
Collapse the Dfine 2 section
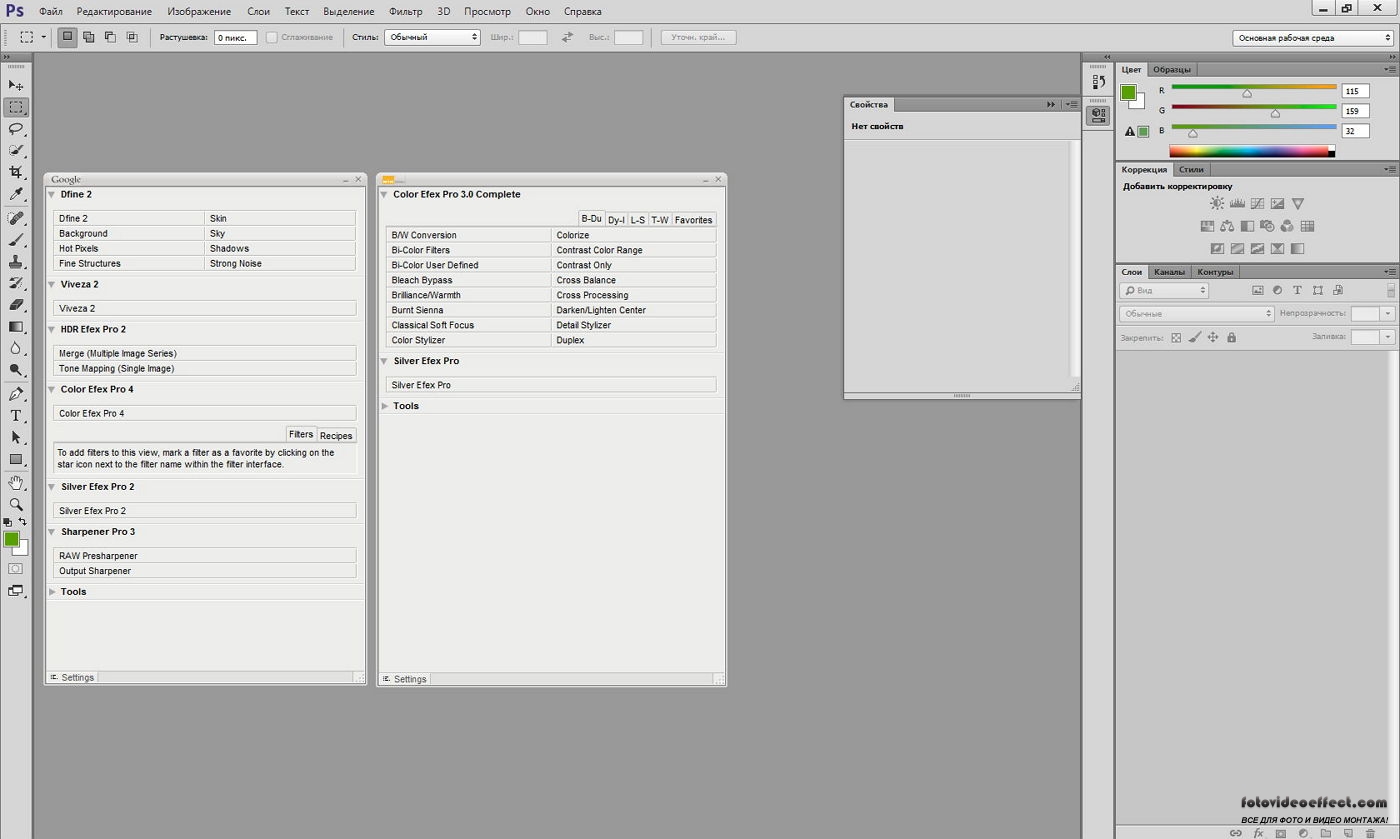point(52,194)
